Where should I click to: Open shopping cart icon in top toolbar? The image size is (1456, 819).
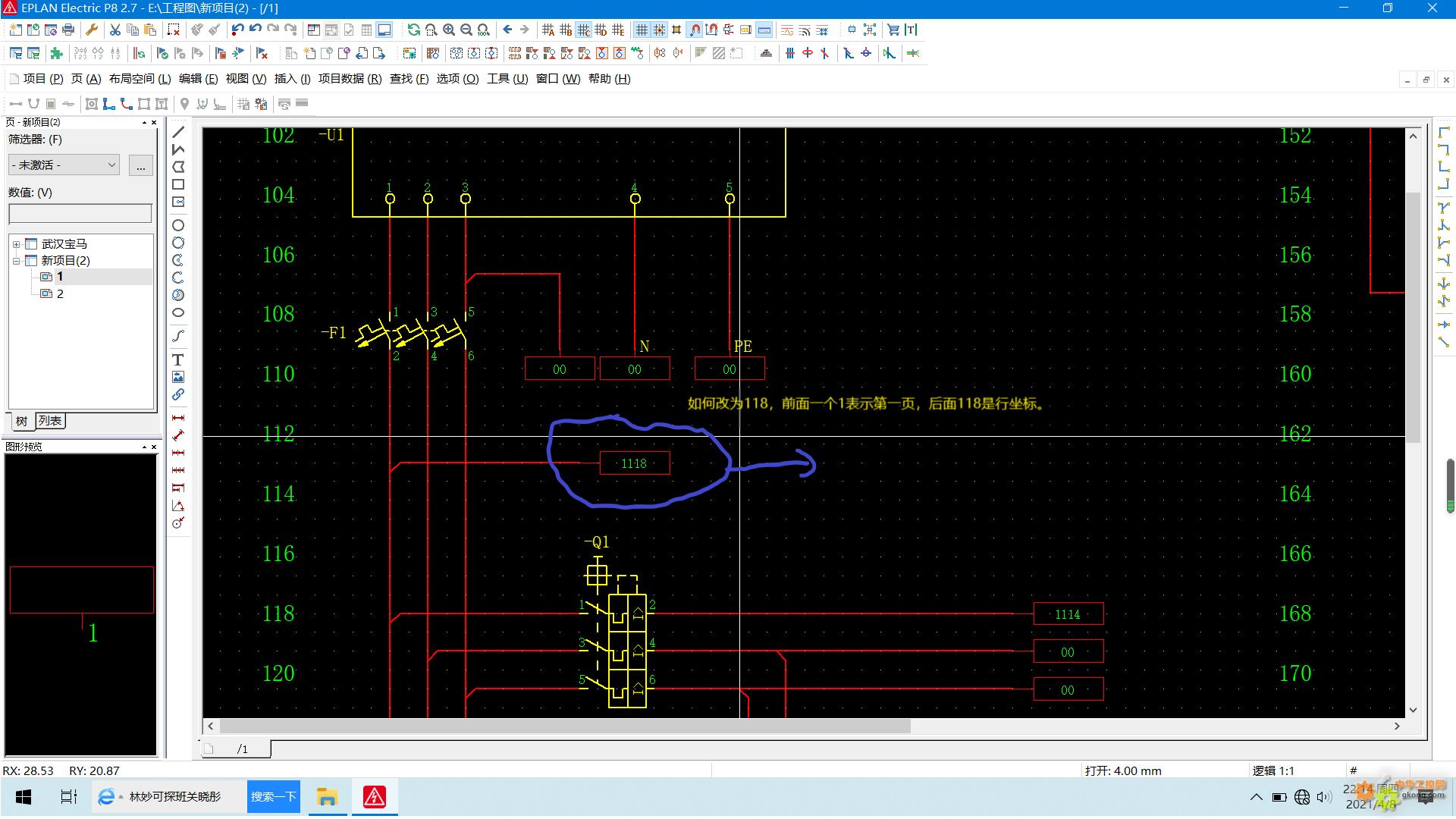click(893, 30)
